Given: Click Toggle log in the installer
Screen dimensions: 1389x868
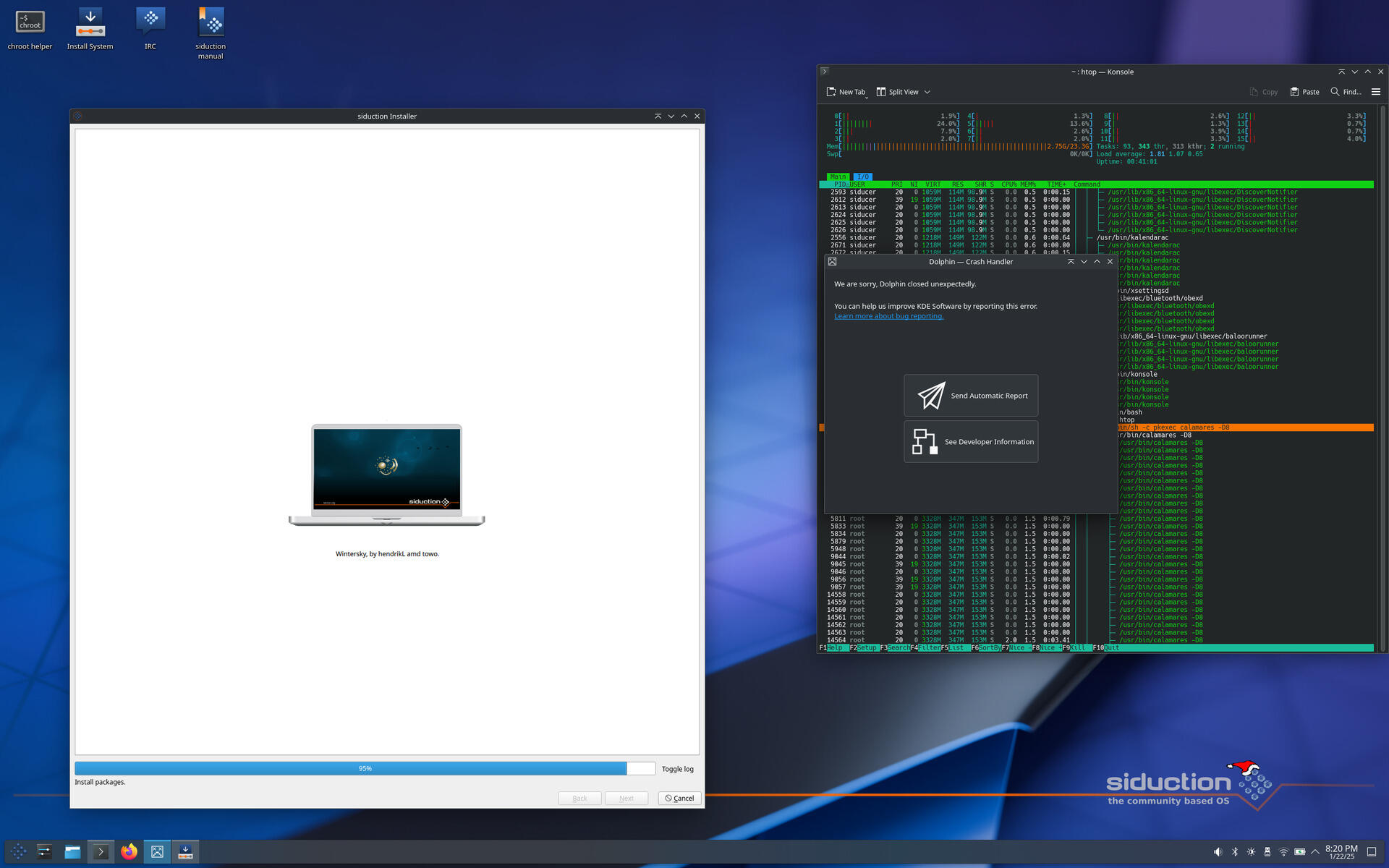Looking at the screenshot, I should pos(677,769).
